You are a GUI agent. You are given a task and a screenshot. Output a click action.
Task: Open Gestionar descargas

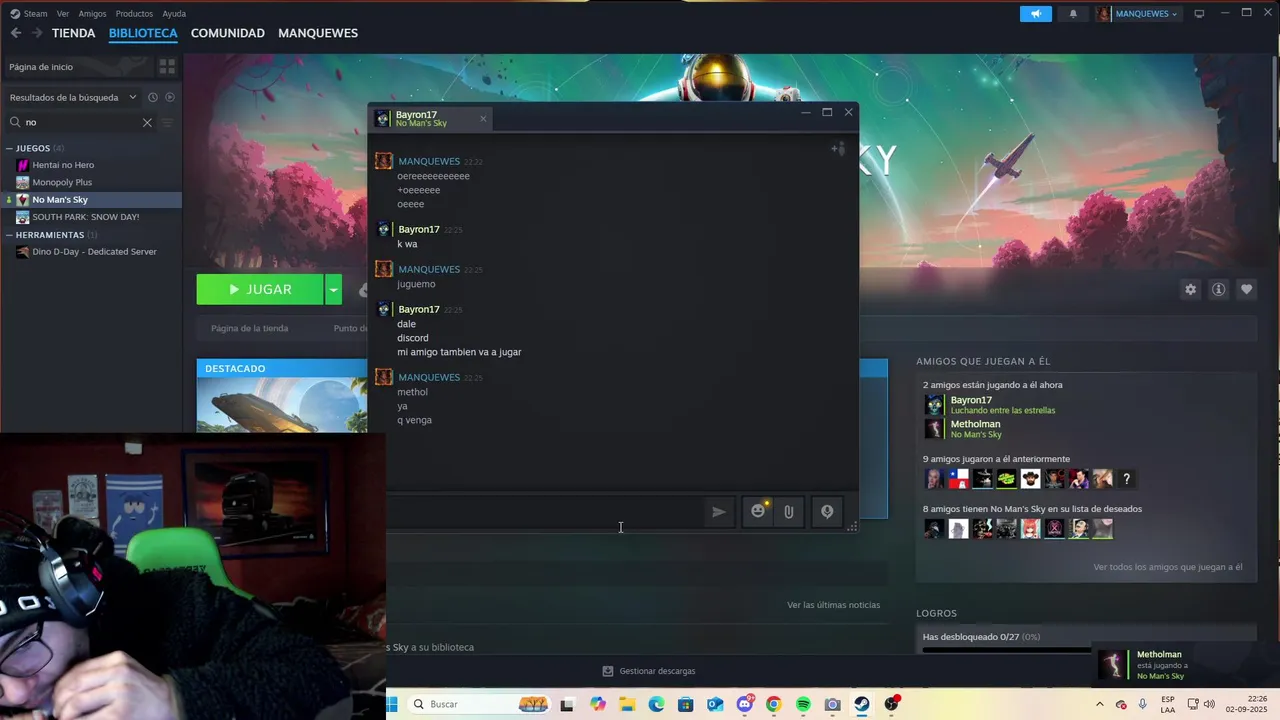pyautogui.click(x=648, y=671)
